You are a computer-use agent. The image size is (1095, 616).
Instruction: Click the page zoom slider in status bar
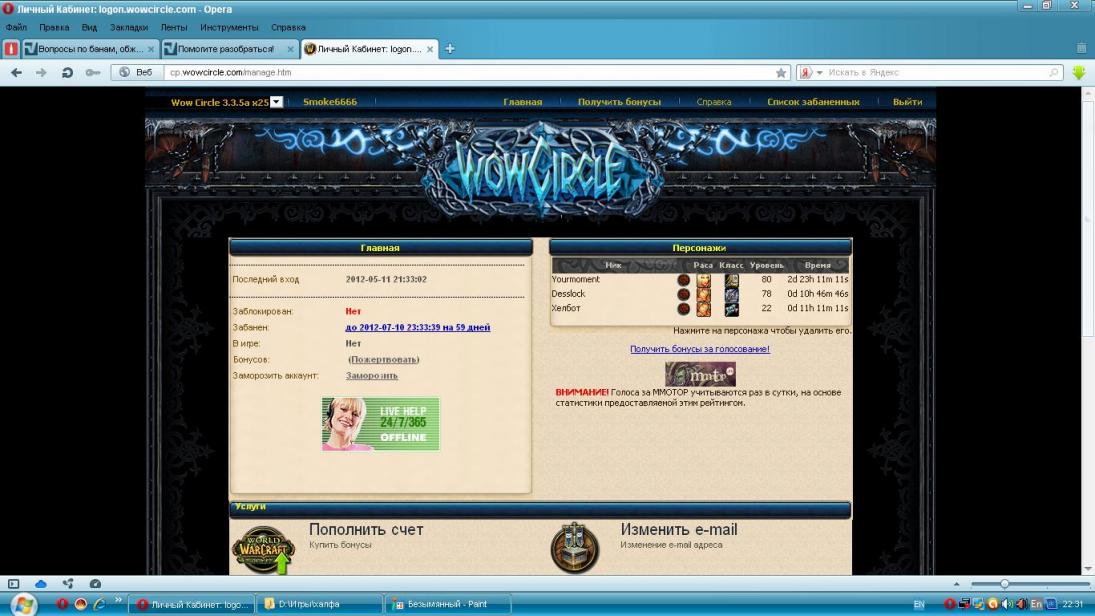pyautogui.click(x=1005, y=584)
